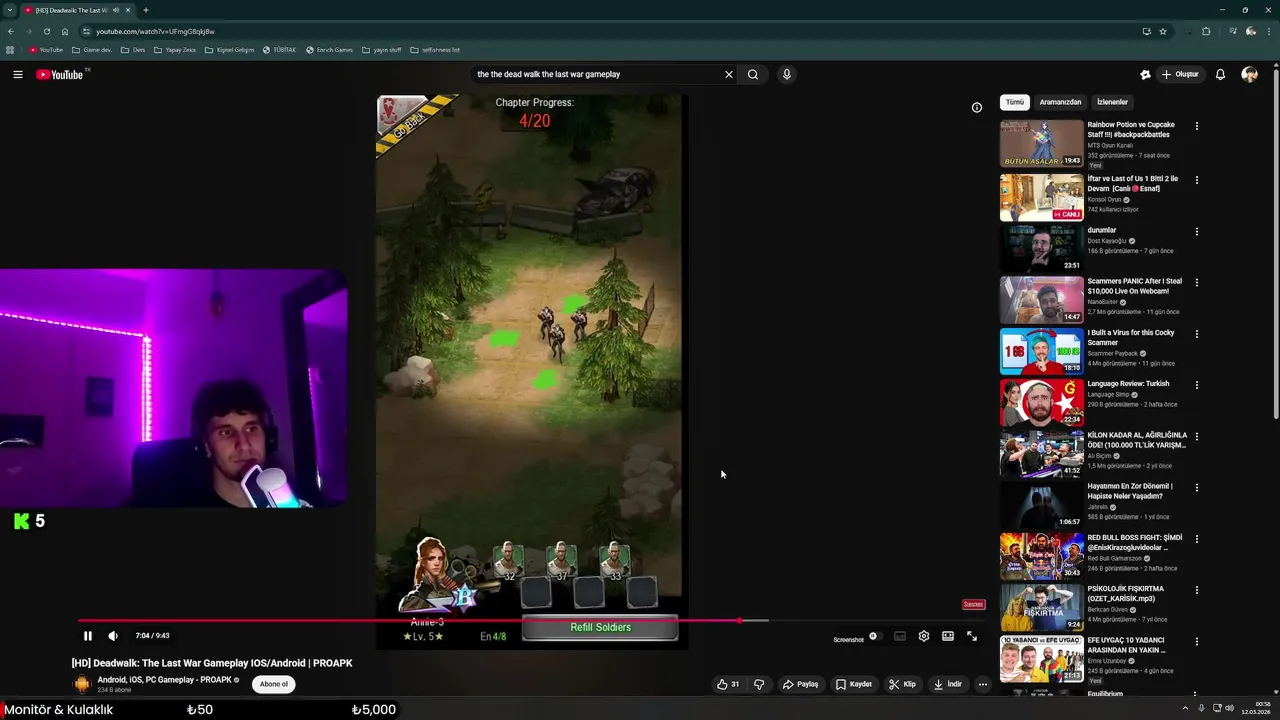This screenshot has height=720, width=1280.
Task: Open YouTube notifications bell
Action: [1220, 74]
